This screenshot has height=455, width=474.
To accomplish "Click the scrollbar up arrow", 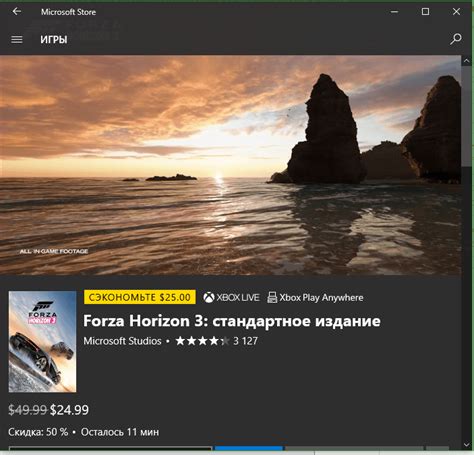I will 466,61.
